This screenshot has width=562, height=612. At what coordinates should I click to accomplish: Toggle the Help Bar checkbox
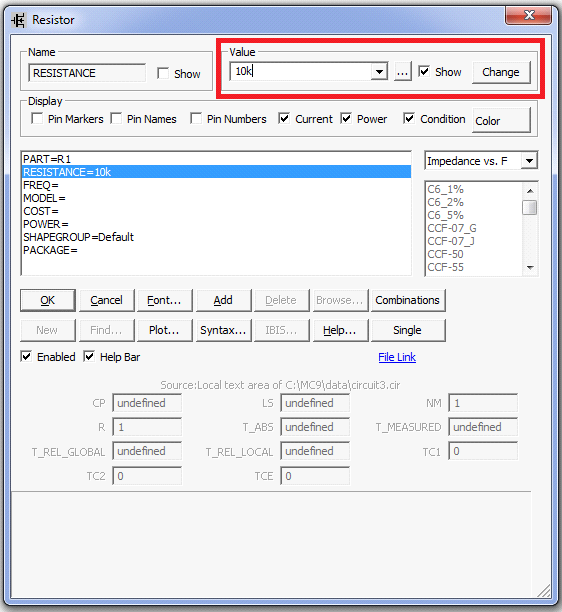(89, 356)
